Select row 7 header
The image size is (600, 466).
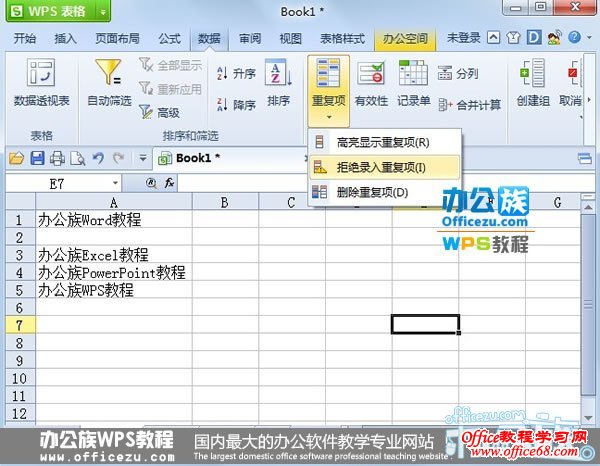coord(20,325)
